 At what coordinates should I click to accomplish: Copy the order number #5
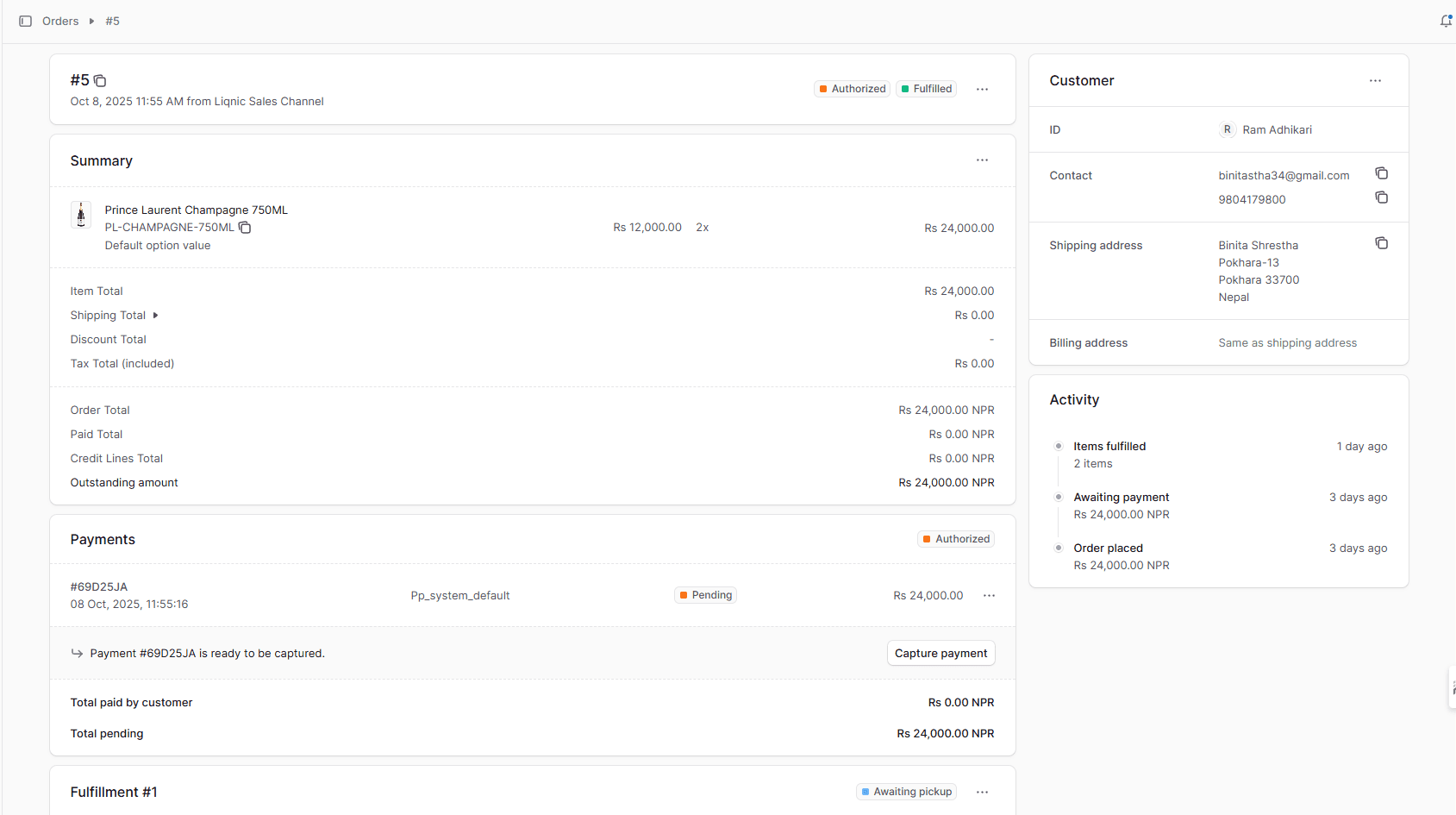coord(99,80)
